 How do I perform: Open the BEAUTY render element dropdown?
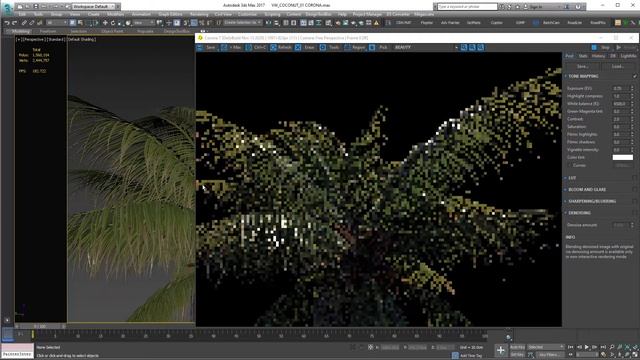[x=425, y=48]
